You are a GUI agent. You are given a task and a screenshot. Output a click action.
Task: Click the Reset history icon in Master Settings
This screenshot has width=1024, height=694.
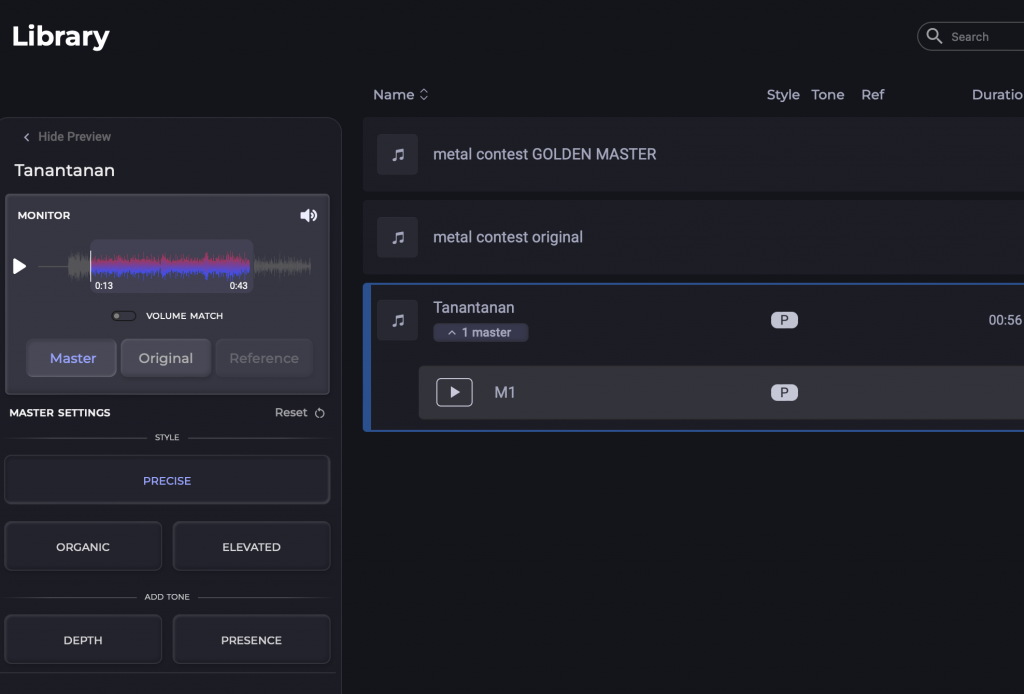tap(322, 412)
